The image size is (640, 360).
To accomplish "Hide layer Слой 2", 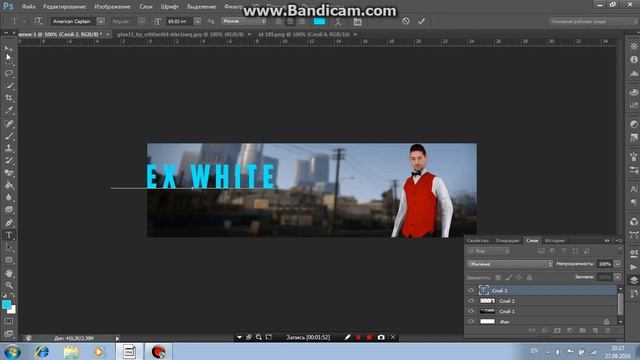I will click(x=471, y=301).
